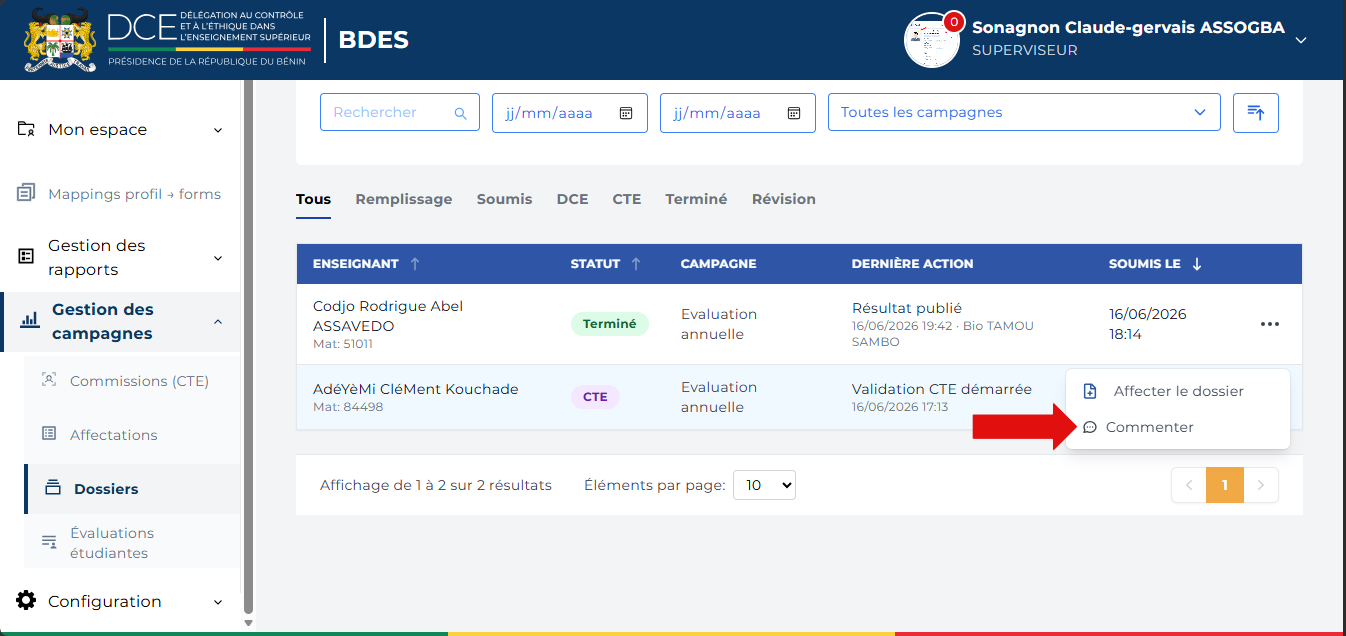Click the Mon espace folder icon
This screenshot has width=1346, height=636.
pos(27,129)
